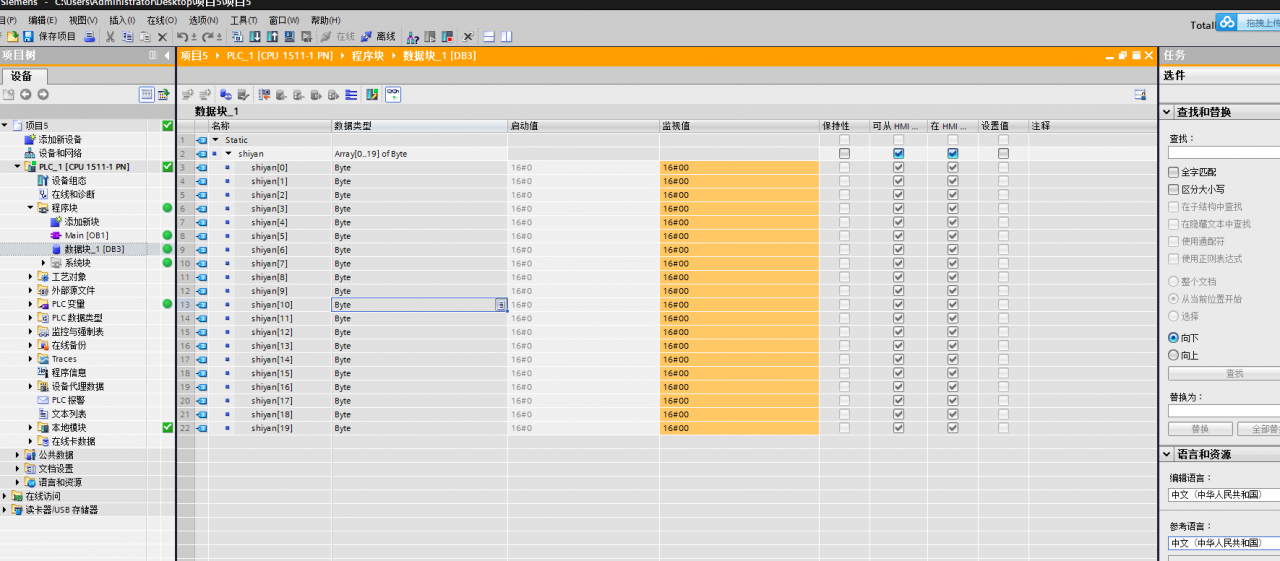
Task: Collapse the 程序块 folder arrow
Action: (x=30, y=208)
